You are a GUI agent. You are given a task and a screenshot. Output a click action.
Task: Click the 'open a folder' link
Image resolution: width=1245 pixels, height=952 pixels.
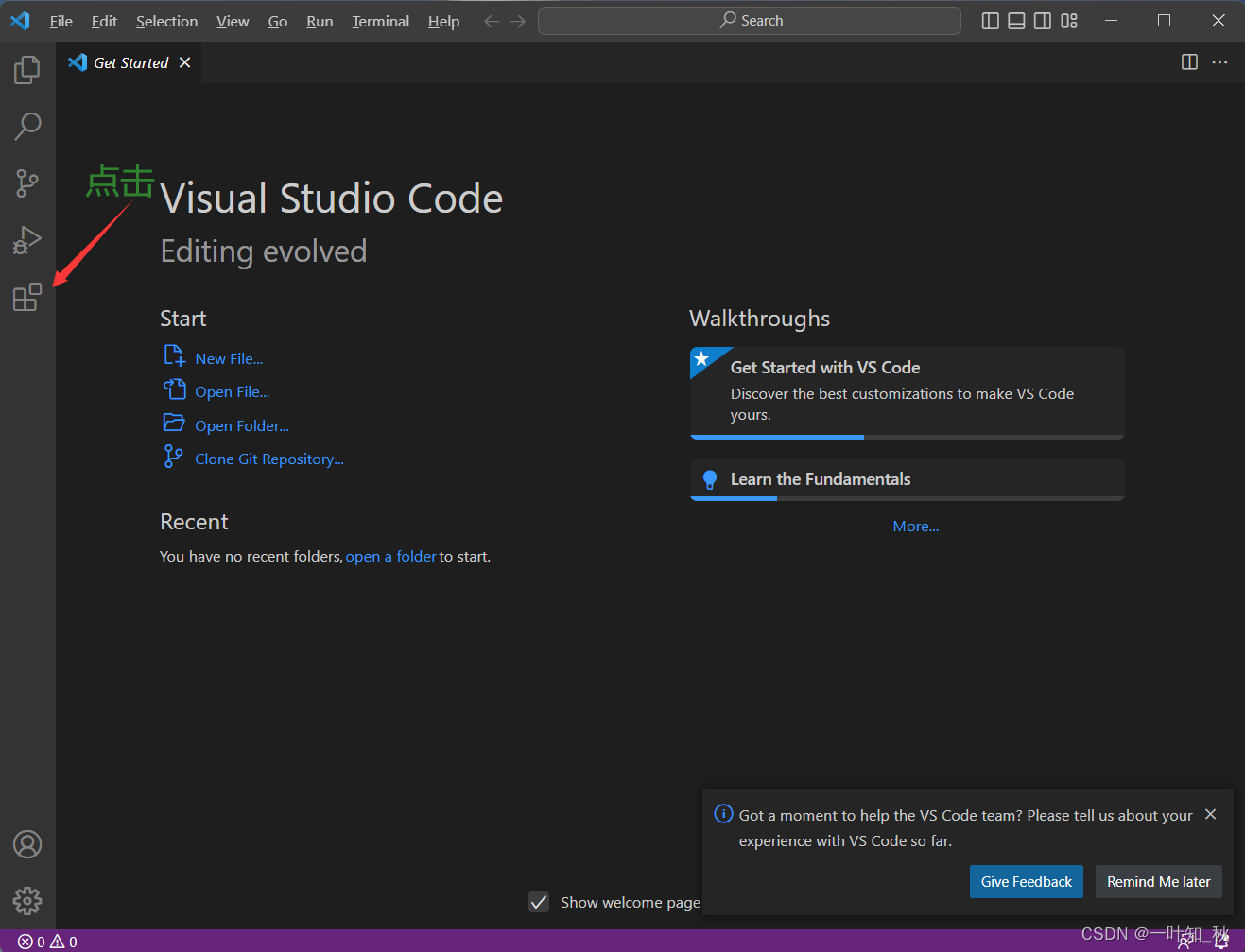391,556
